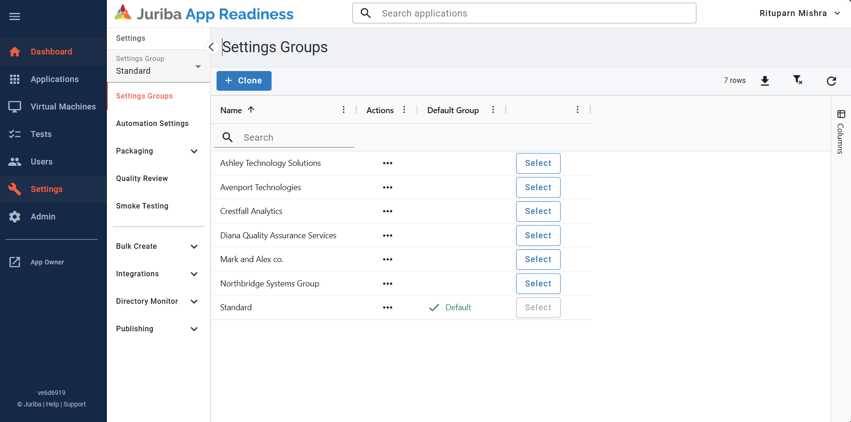Screen dimensions: 851x422
Task: Click the Juriba logo
Action: [x=204, y=14]
